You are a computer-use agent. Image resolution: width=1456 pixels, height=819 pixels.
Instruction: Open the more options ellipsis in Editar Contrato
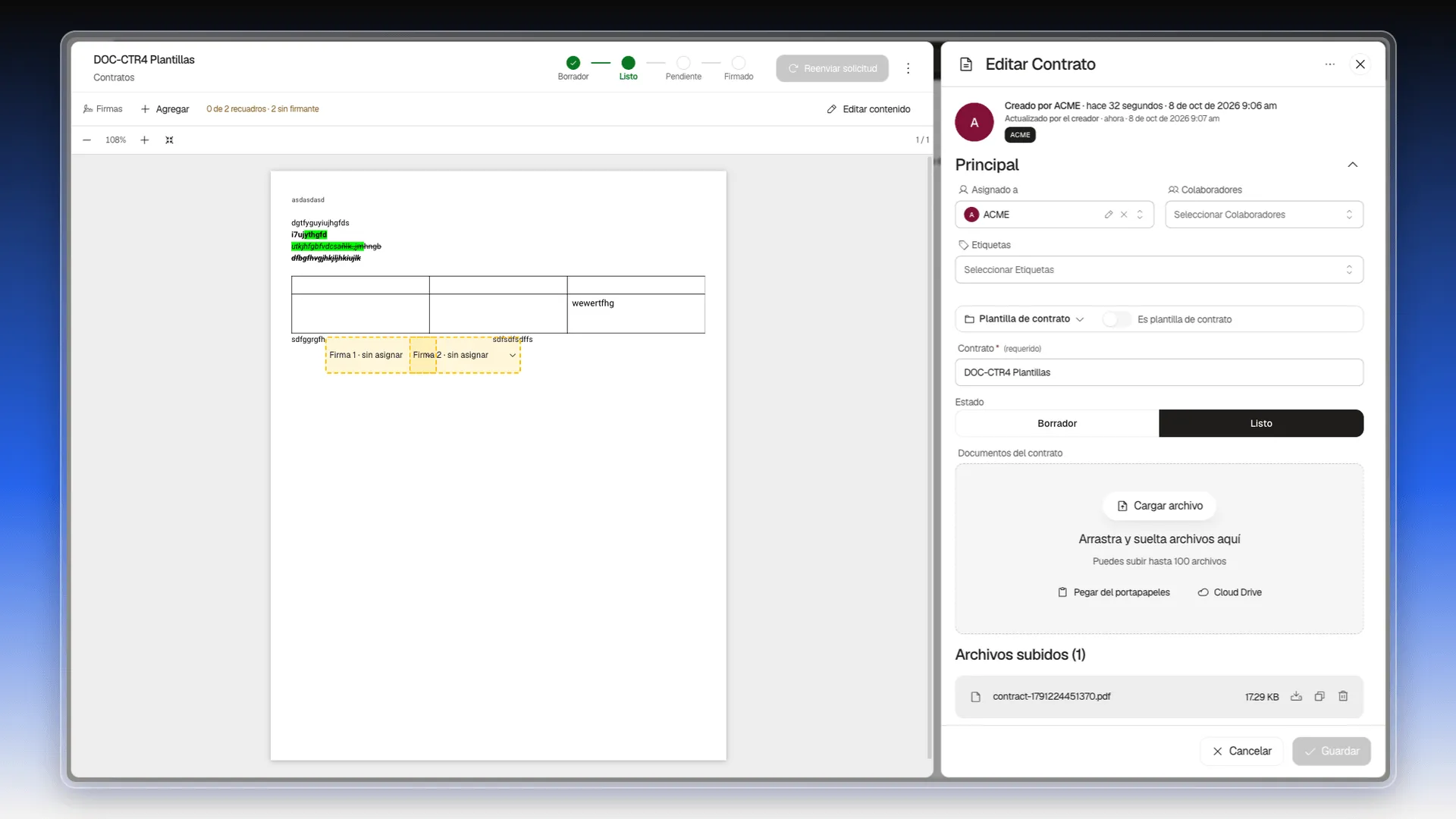pos(1329,64)
